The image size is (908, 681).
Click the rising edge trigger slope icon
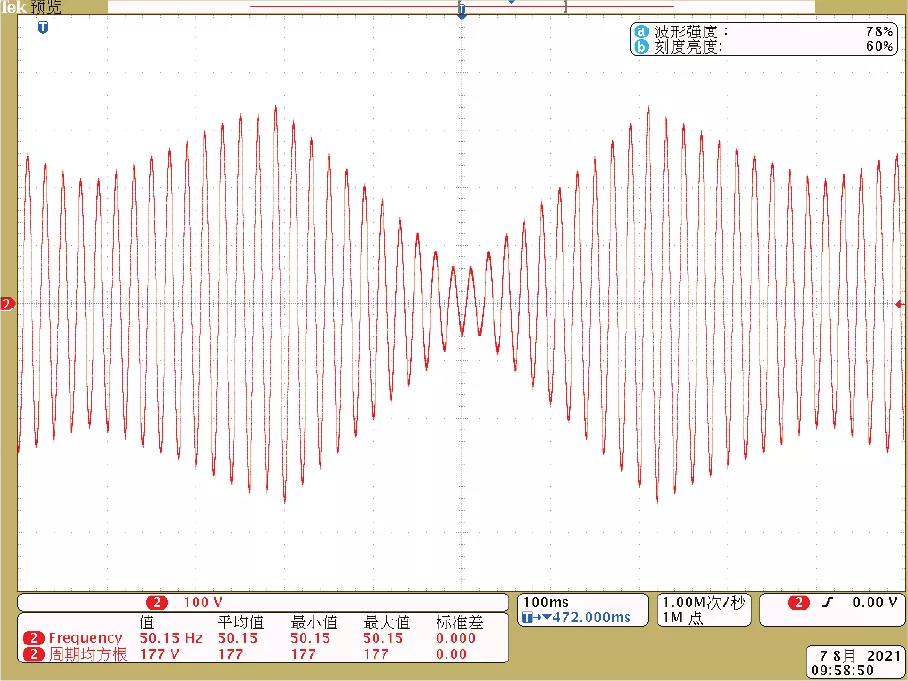[829, 603]
